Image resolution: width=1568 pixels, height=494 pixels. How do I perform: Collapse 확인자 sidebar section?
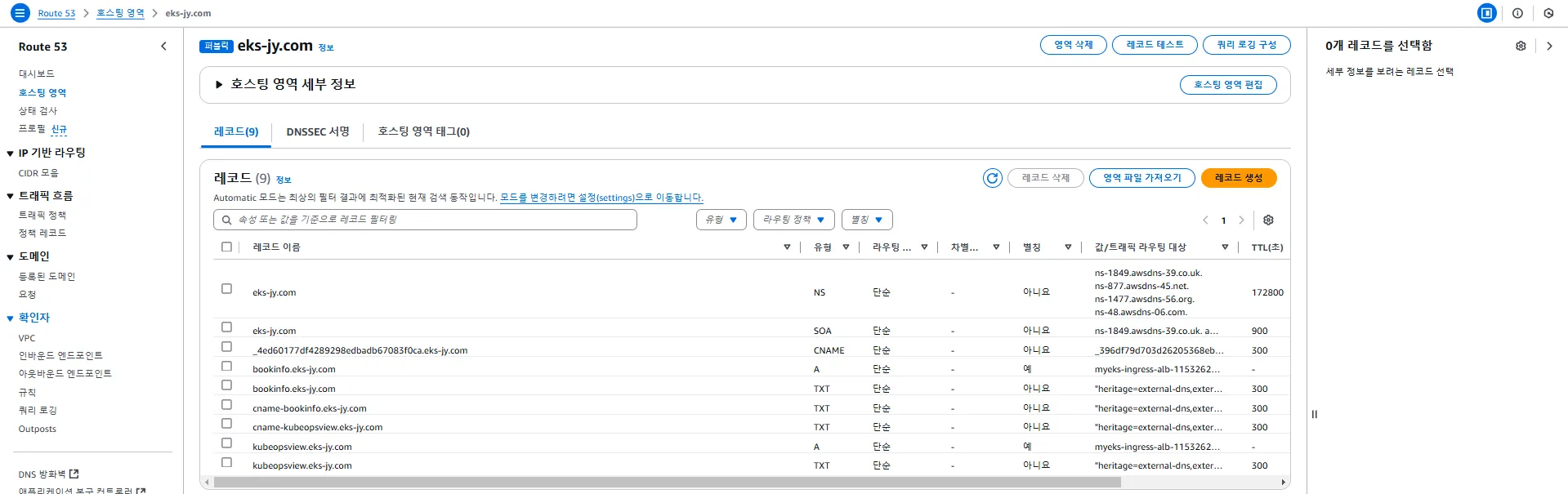pyautogui.click(x=10, y=318)
